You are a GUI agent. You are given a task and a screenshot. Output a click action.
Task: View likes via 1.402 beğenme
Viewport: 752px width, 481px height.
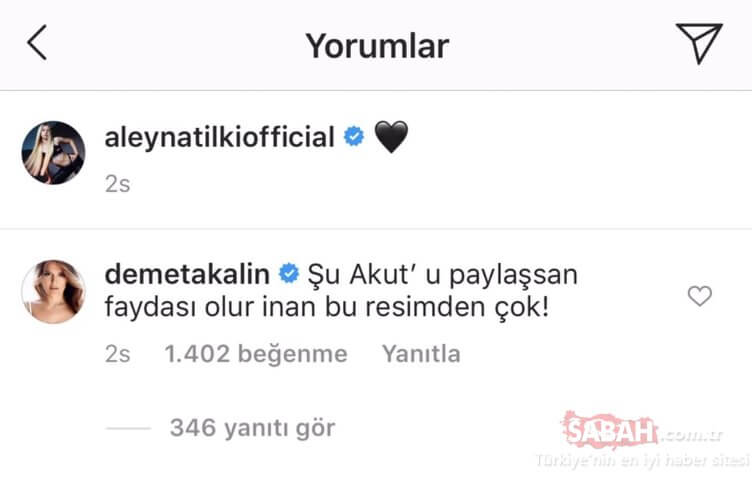tap(256, 354)
